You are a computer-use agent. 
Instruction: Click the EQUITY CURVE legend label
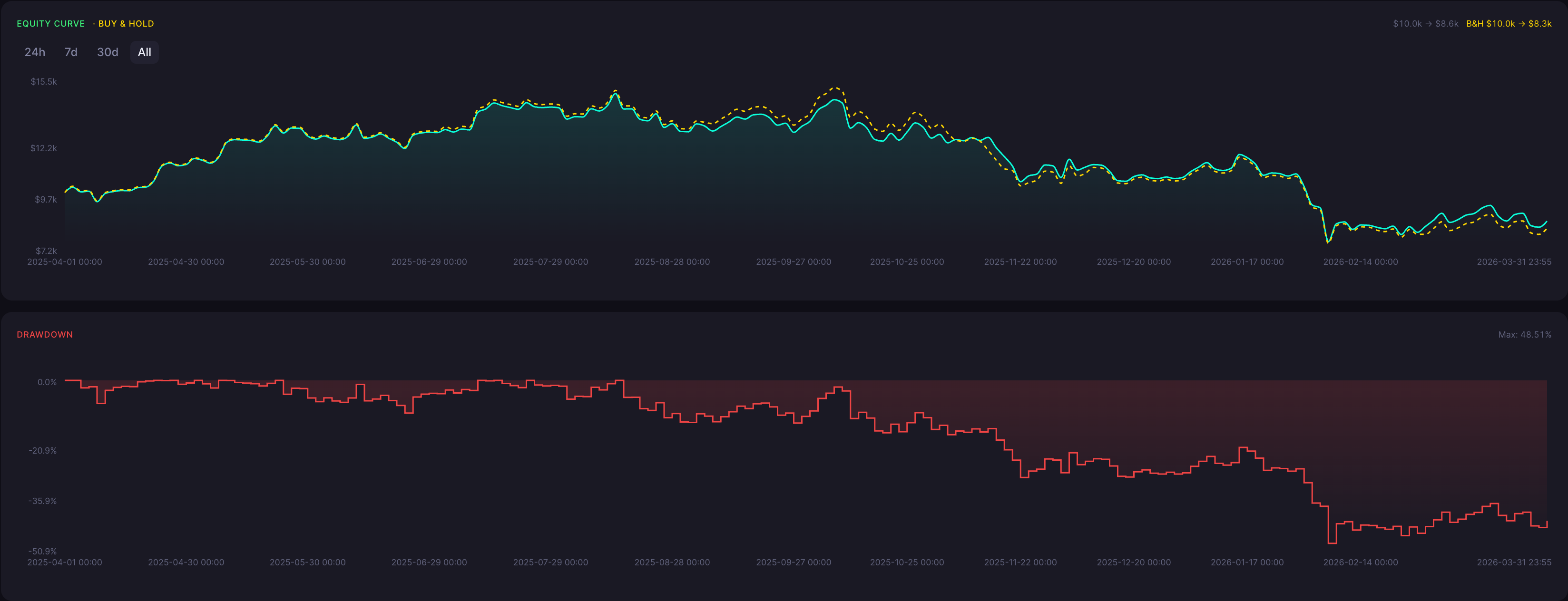click(x=50, y=24)
